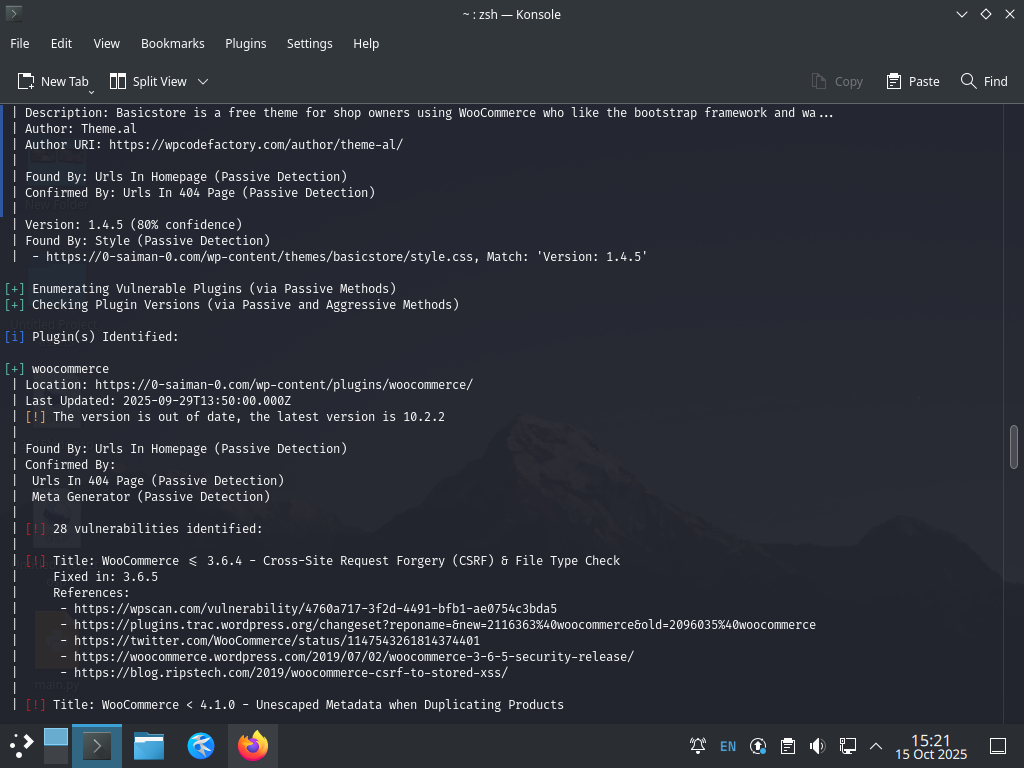Open the Find search tool
This screenshot has height=768, width=1024.
[x=984, y=82]
